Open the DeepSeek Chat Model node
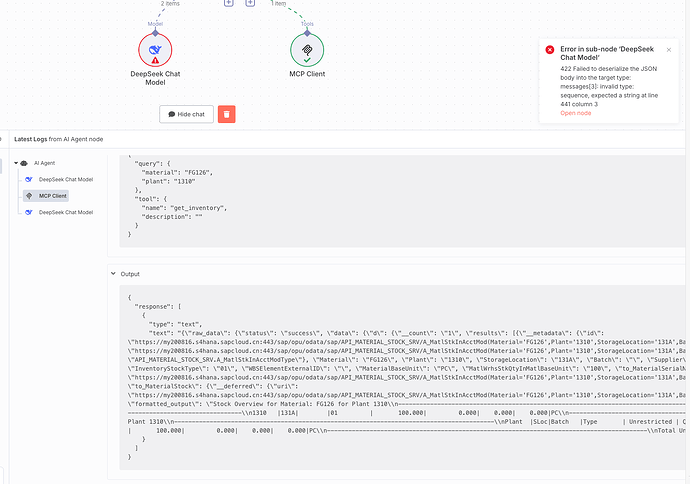 [x=155, y=50]
